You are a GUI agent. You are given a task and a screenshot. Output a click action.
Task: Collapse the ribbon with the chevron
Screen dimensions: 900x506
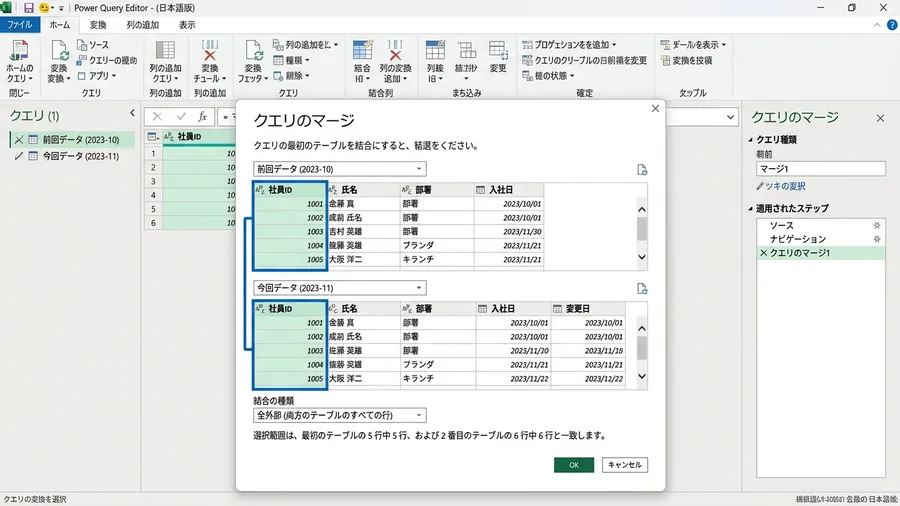pos(876,25)
